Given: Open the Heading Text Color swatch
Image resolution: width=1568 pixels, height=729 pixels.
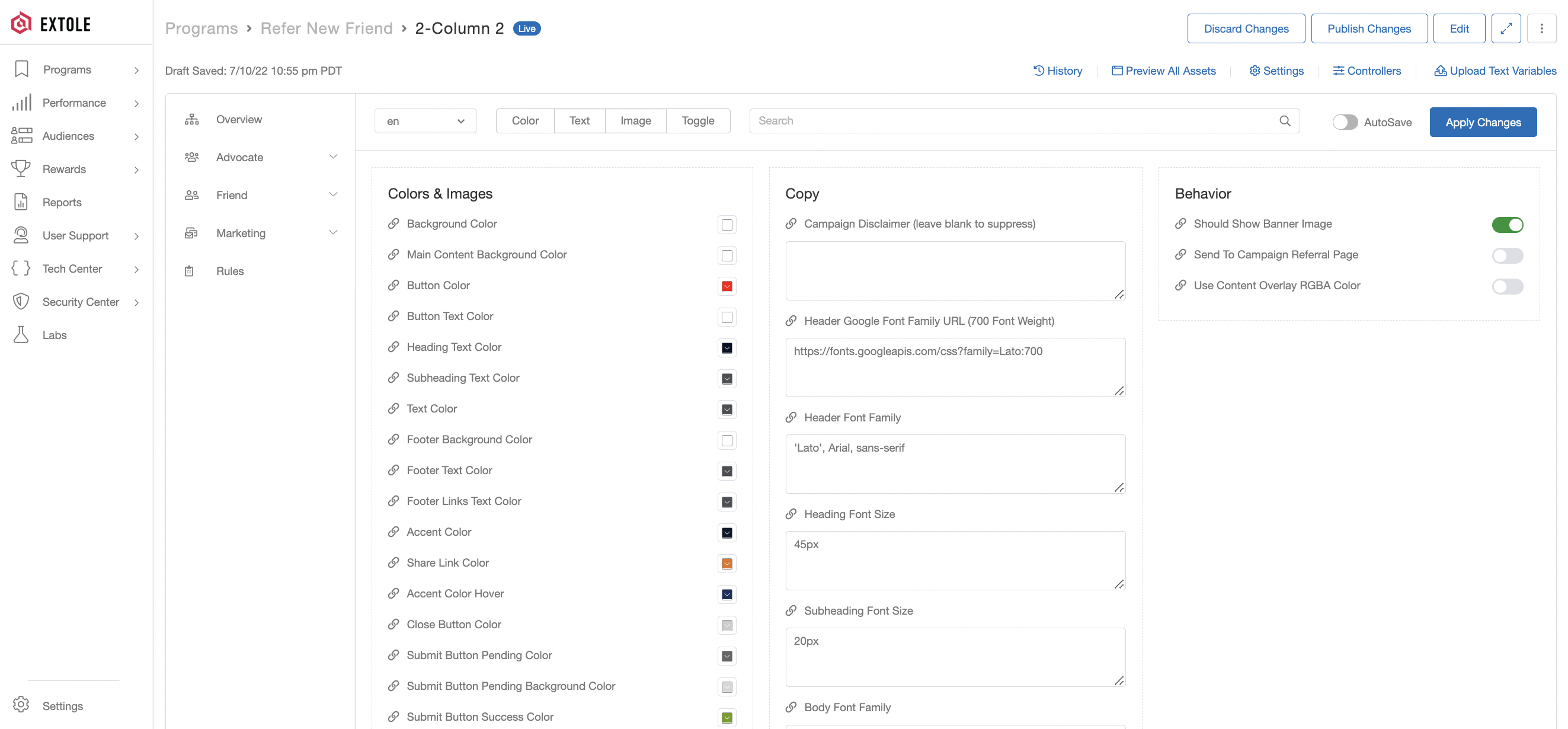Looking at the screenshot, I should pyautogui.click(x=727, y=348).
